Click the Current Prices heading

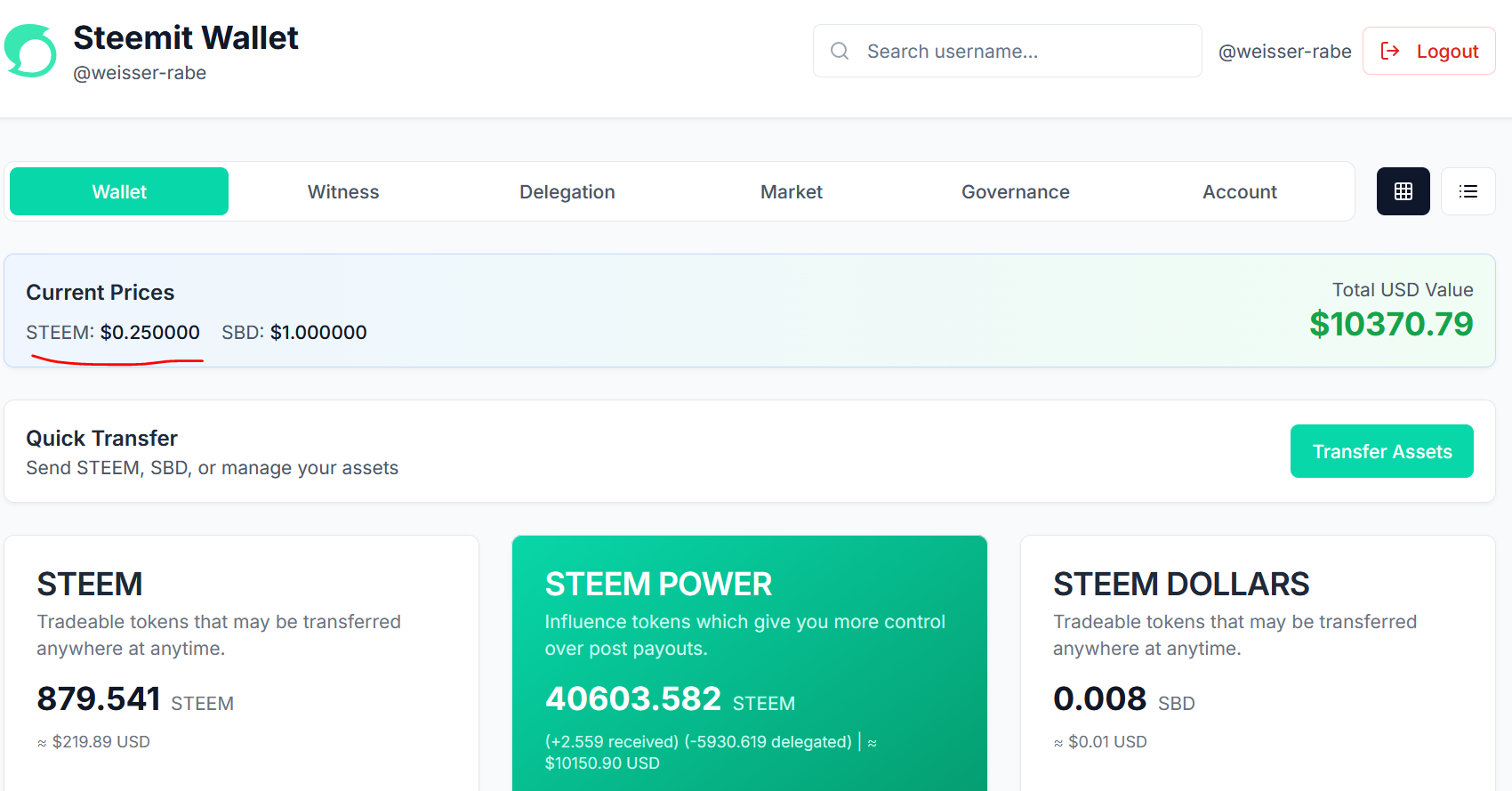(x=101, y=292)
